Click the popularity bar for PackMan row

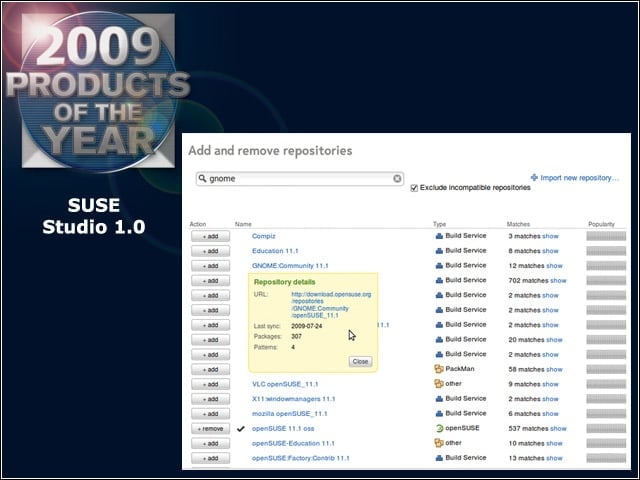point(606,369)
